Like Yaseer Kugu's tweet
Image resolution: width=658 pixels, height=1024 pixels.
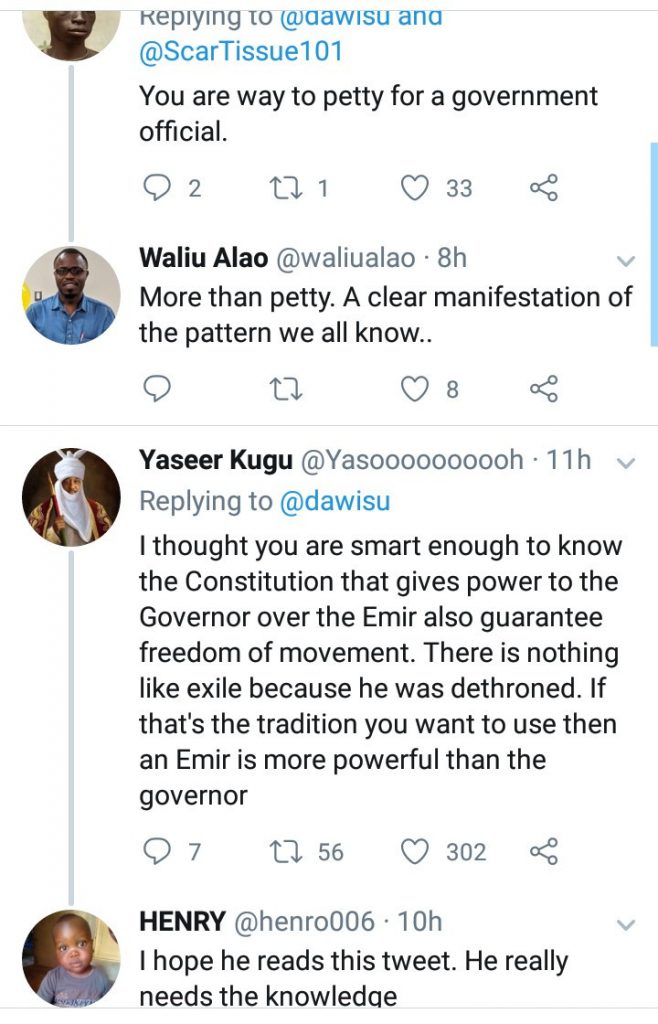(x=415, y=851)
